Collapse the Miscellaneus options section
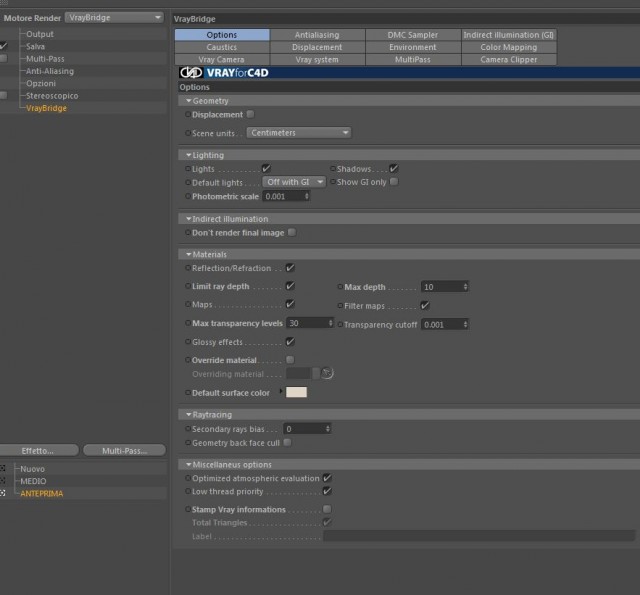640x595 pixels. click(x=189, y=464)
